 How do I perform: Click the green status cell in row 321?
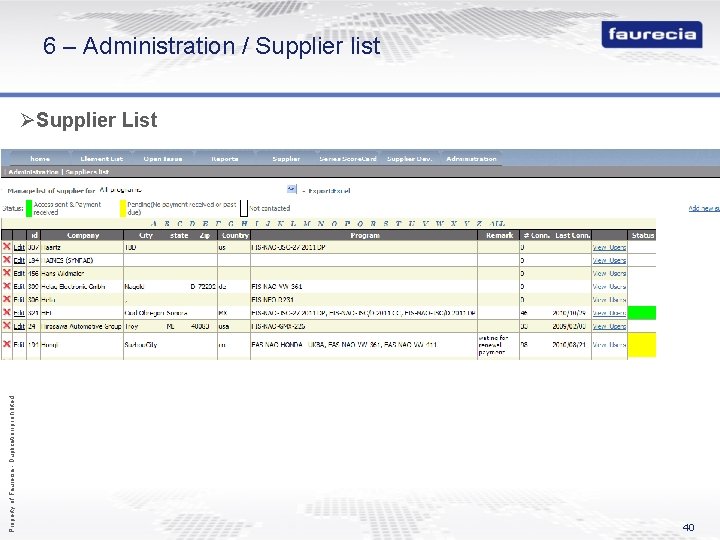click(641, 313)
